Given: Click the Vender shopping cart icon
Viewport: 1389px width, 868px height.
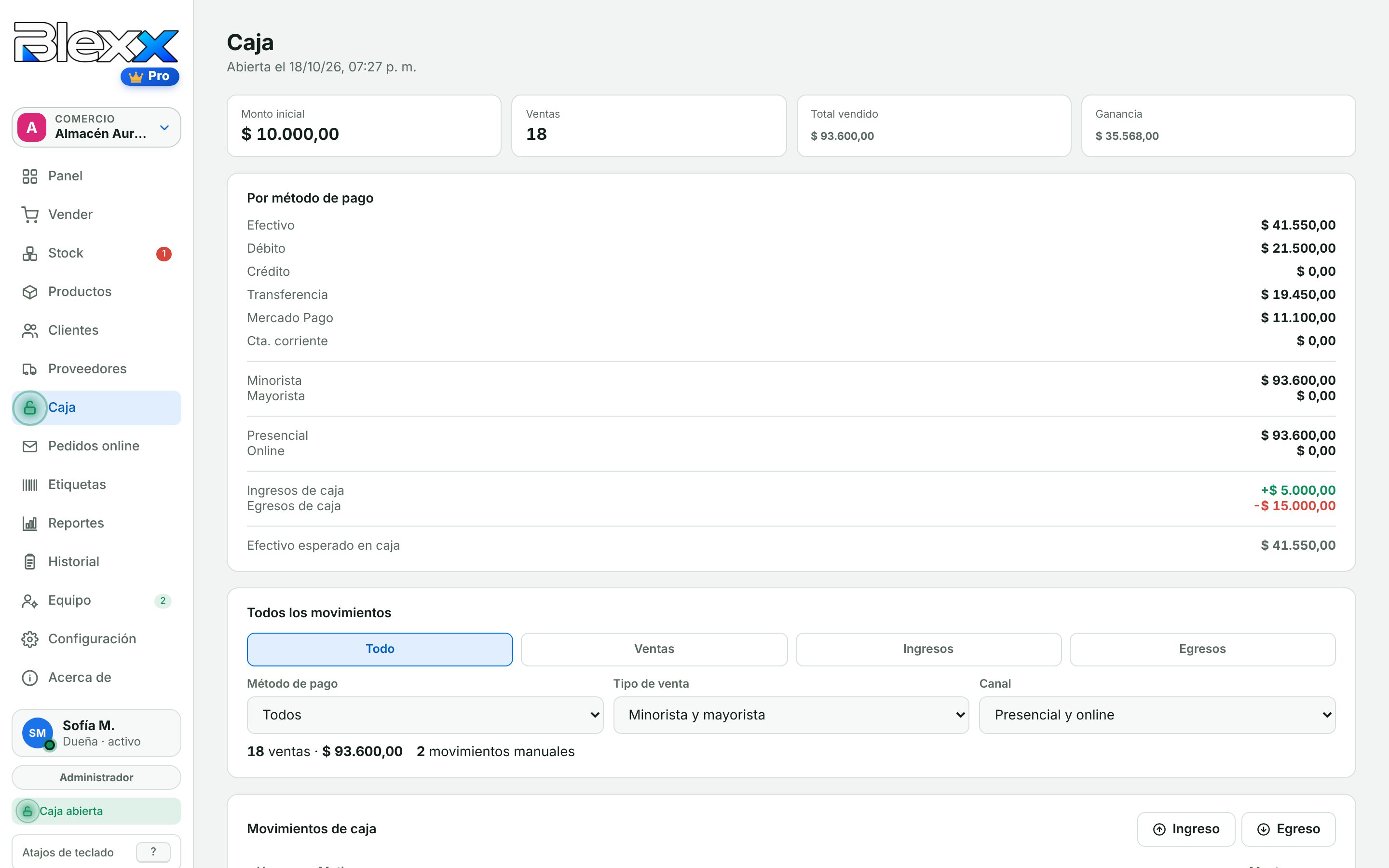Looking at the screenshot, I should click(30, 215).
